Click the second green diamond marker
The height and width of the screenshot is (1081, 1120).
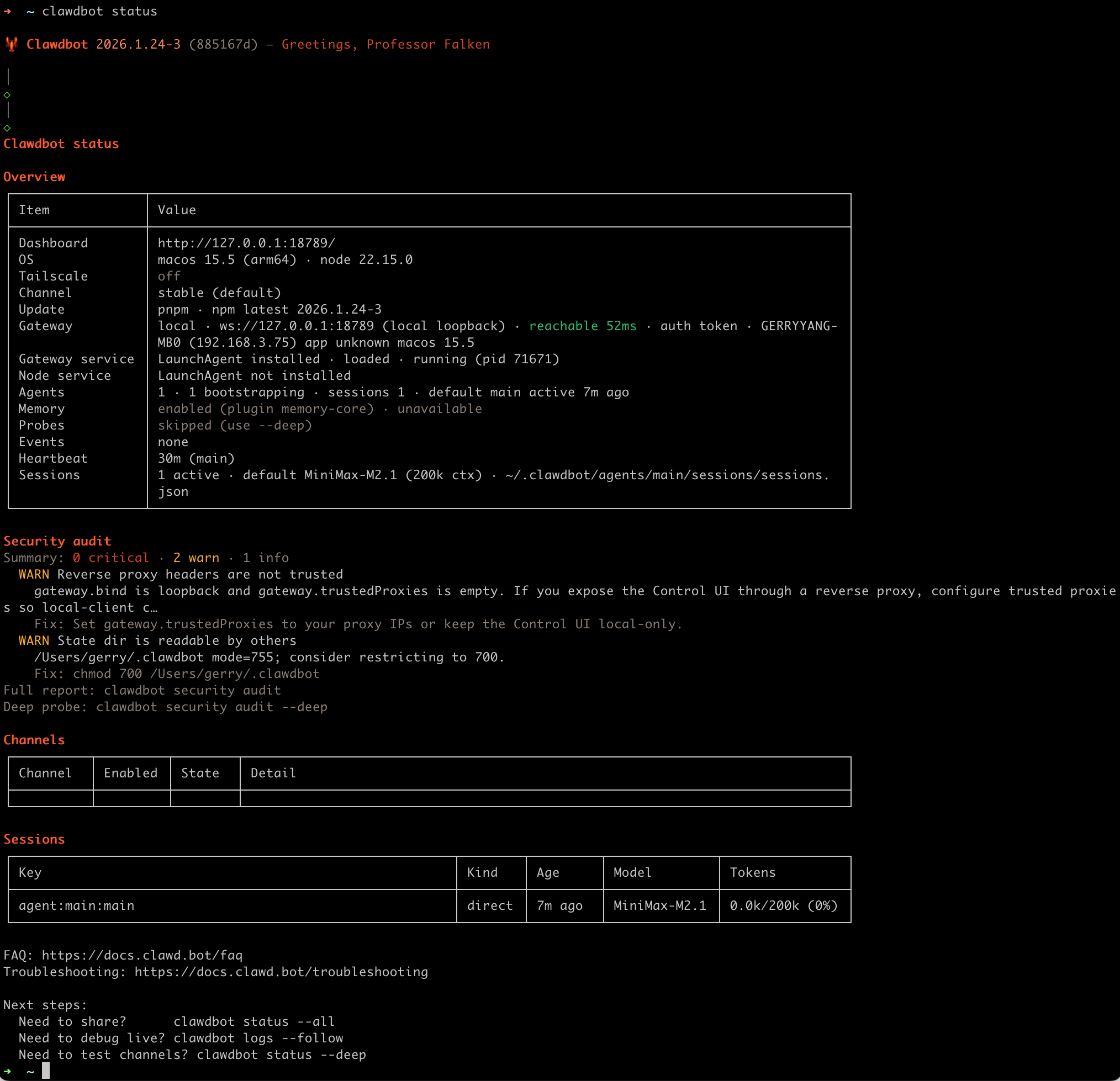[7, 128]
